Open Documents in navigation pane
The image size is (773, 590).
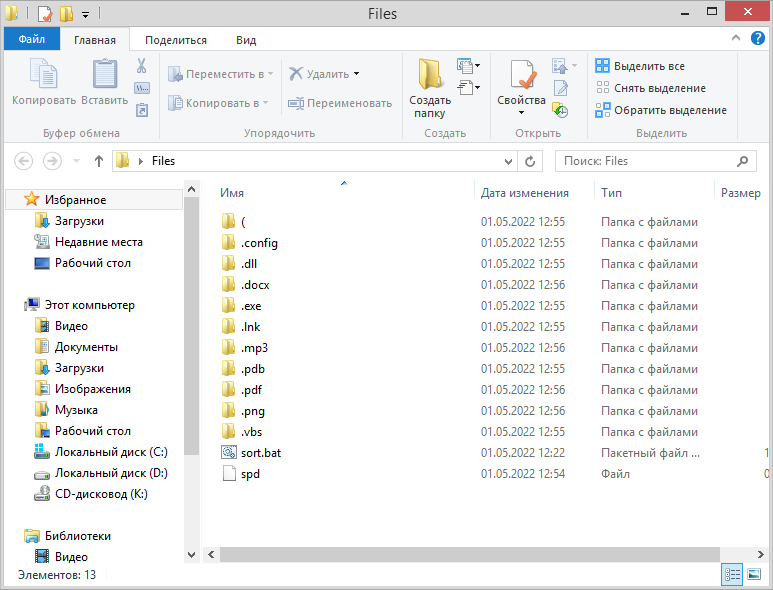(86, 347)
